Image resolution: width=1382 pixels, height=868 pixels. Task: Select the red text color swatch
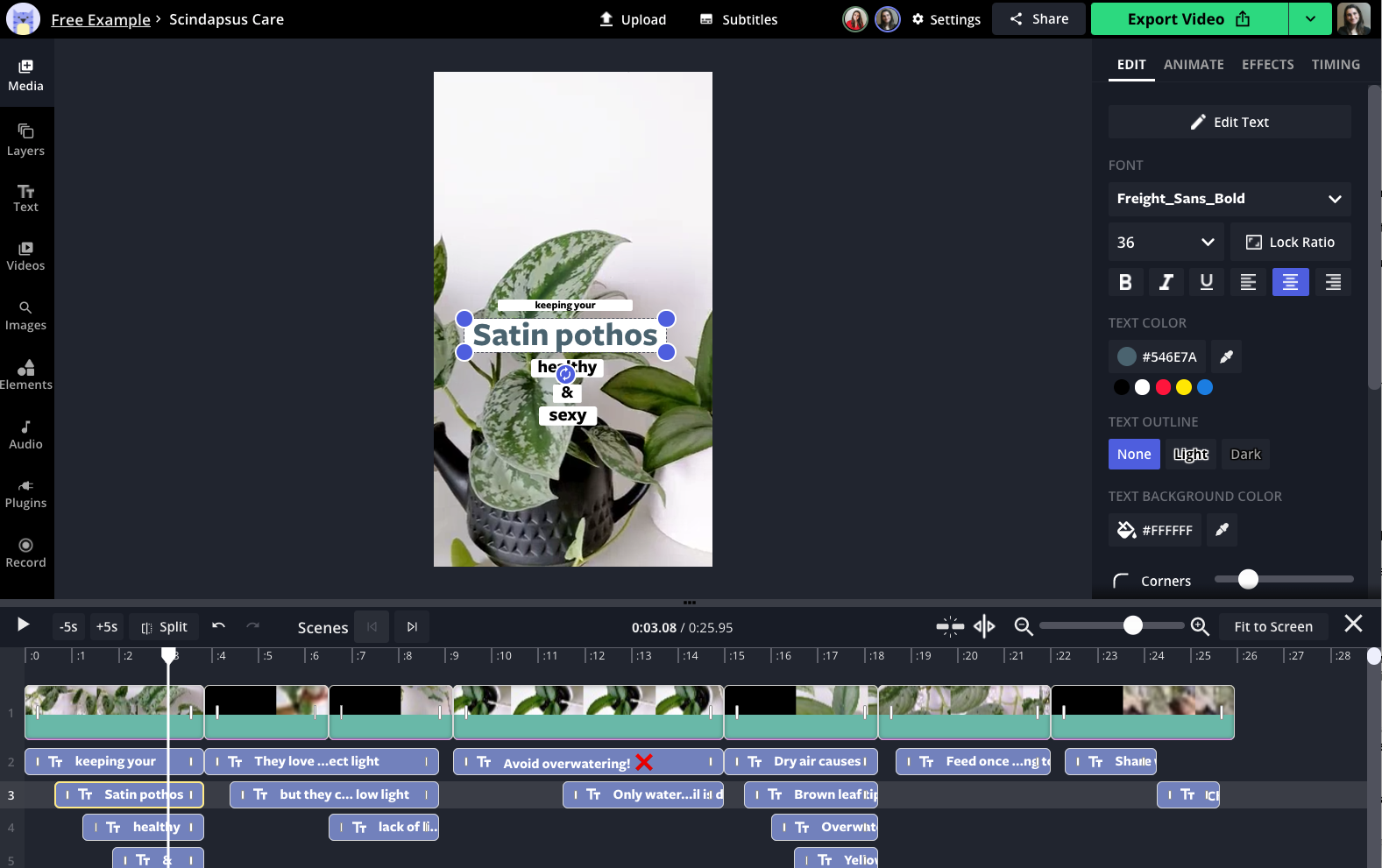pos(1163,387)
